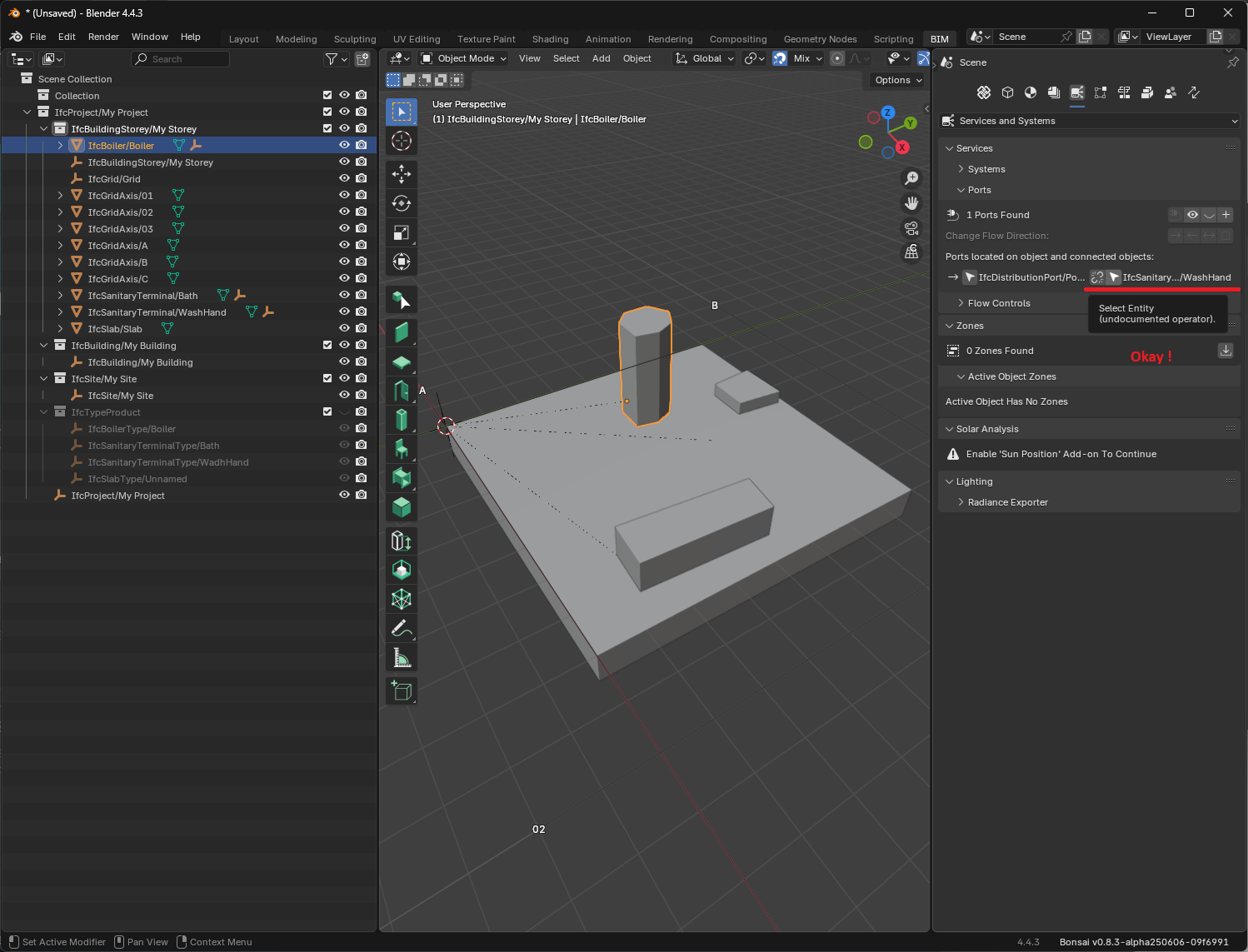The height and width of the screenshot is (952, 1248).
Task: Toggle visibility of IfcSanitaryTerminal/Bath
Action: 344,295
